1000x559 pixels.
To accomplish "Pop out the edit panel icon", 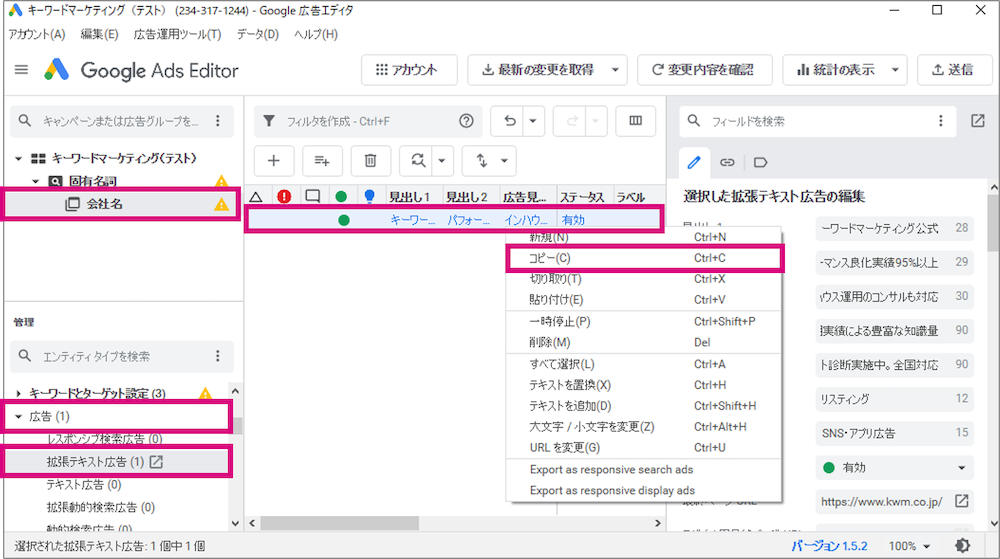I will (x=978, y=120).
